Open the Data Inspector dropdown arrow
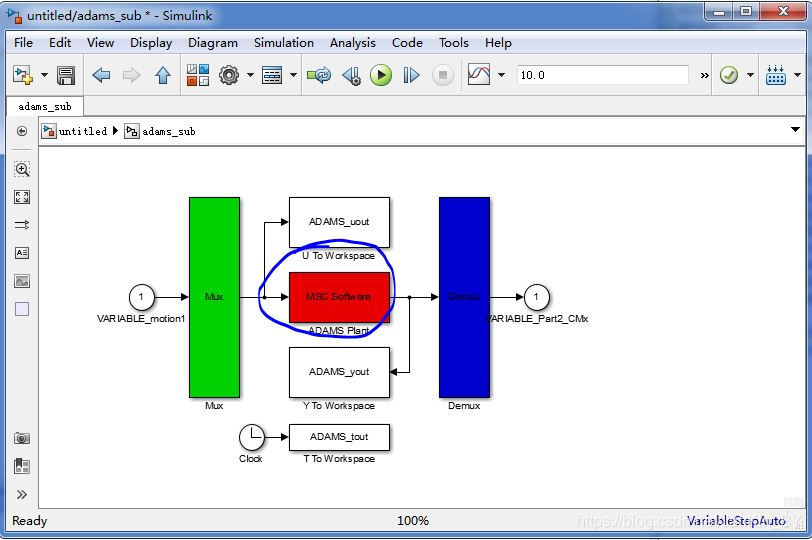Image resolution: width=812 pixels, height=540 pixels. pos(501,75)
